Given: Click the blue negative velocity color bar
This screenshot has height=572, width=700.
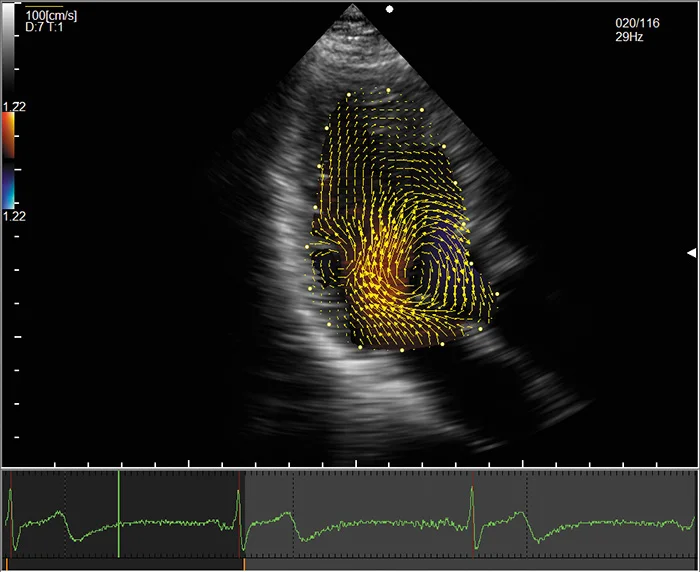Looking at the screenshot, I should click(8, 186).
